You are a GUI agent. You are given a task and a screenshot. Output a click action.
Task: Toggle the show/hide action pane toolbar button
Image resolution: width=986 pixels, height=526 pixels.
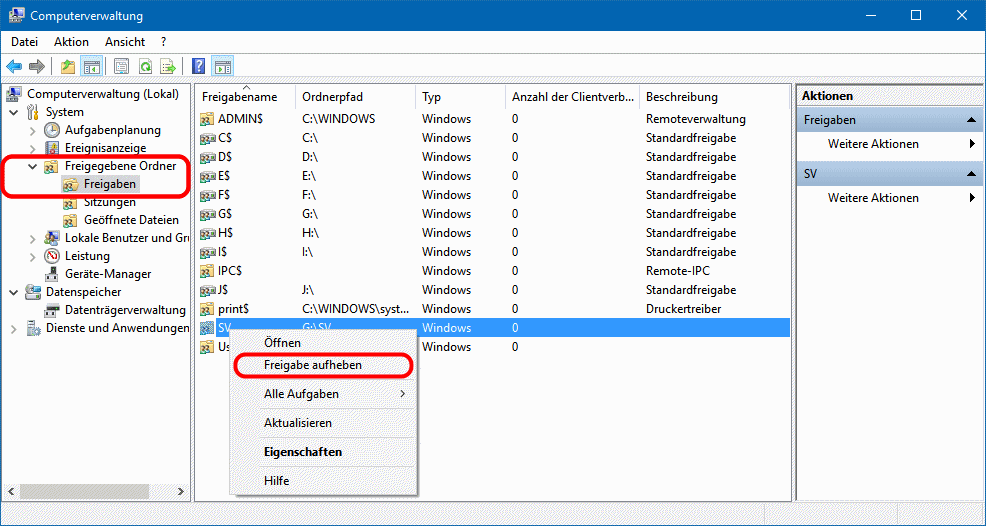[223, 67]
